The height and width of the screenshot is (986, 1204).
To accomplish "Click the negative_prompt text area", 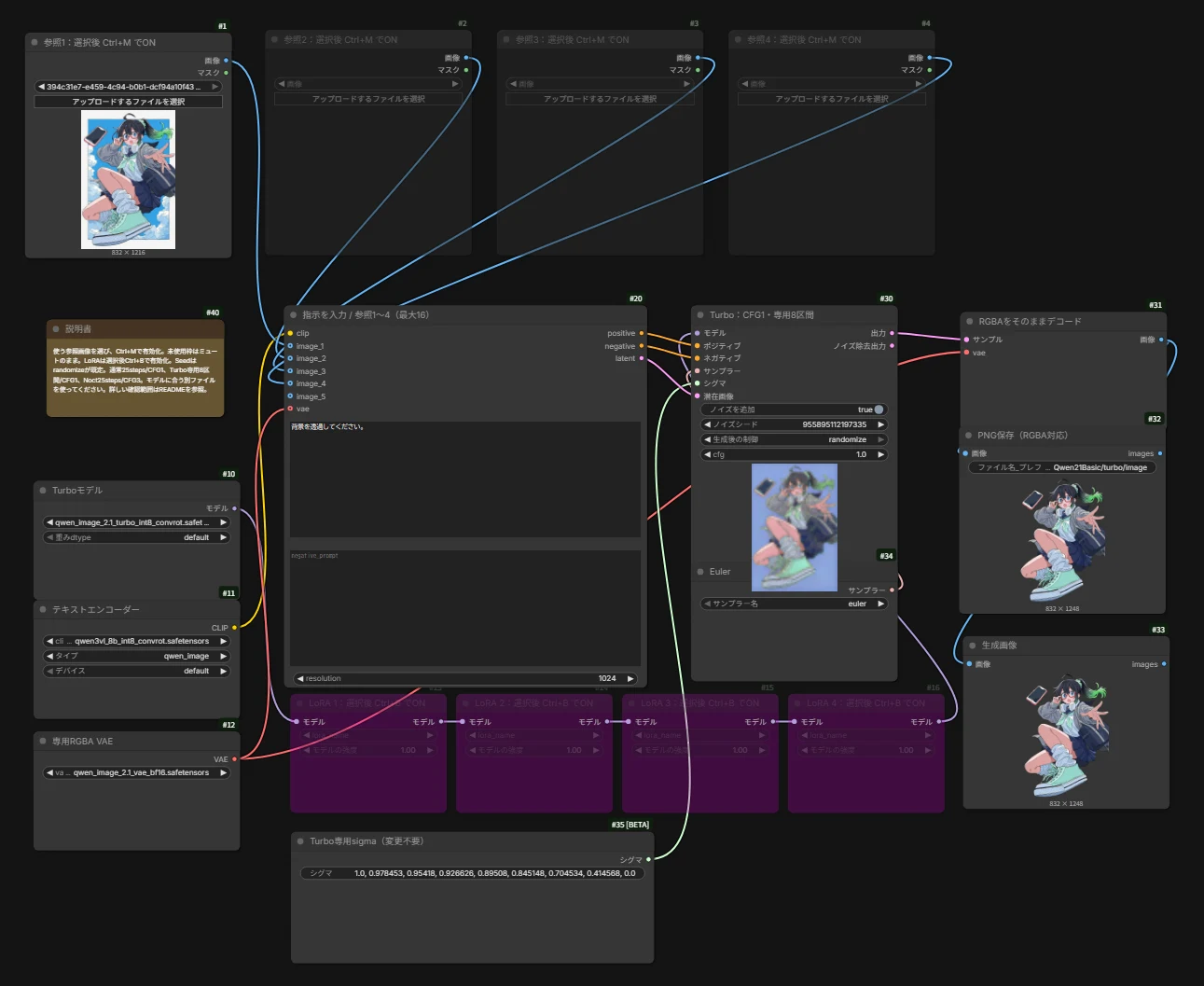I will pyautogui.click(x=464, y=607).
